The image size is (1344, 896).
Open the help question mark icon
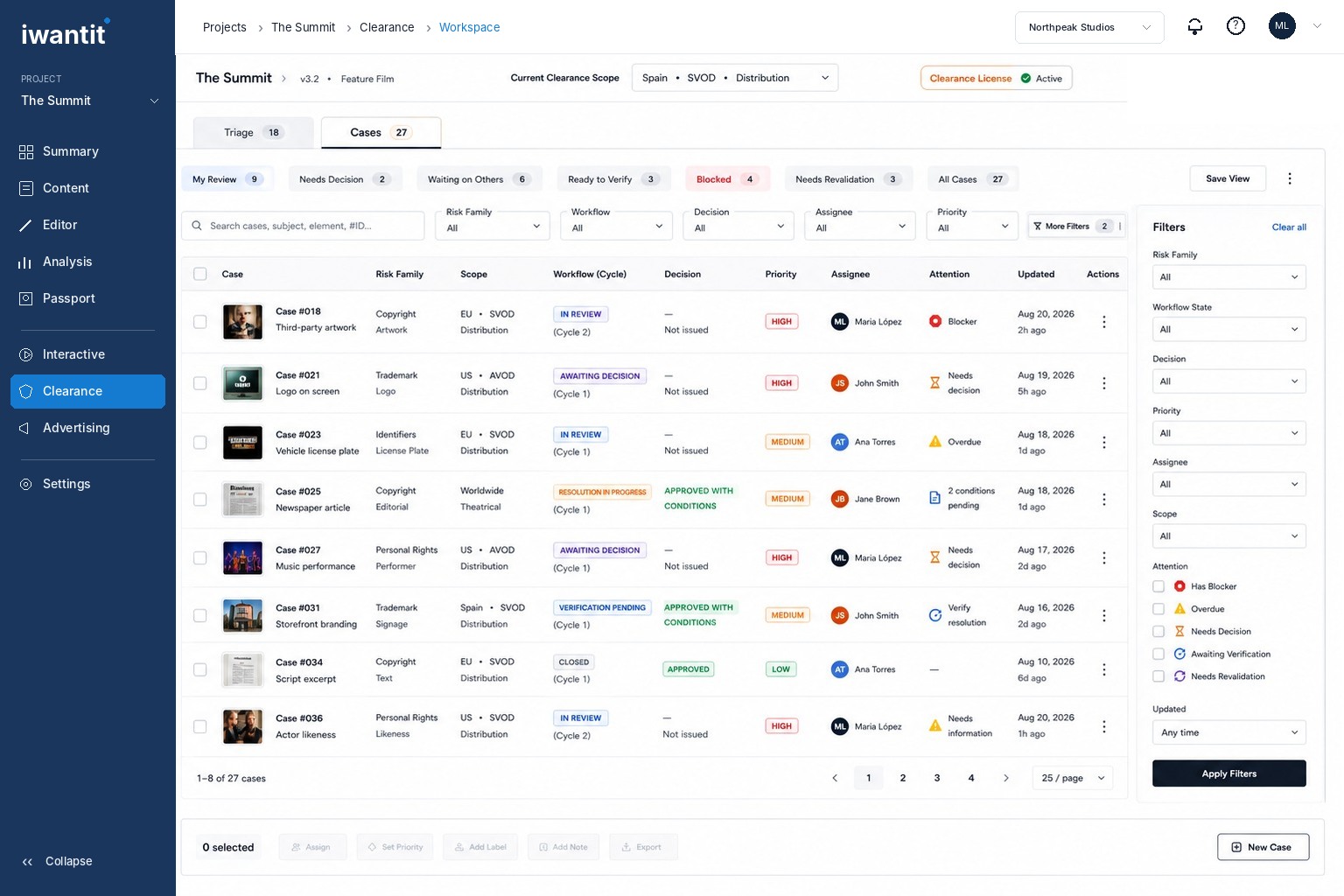1235,27
